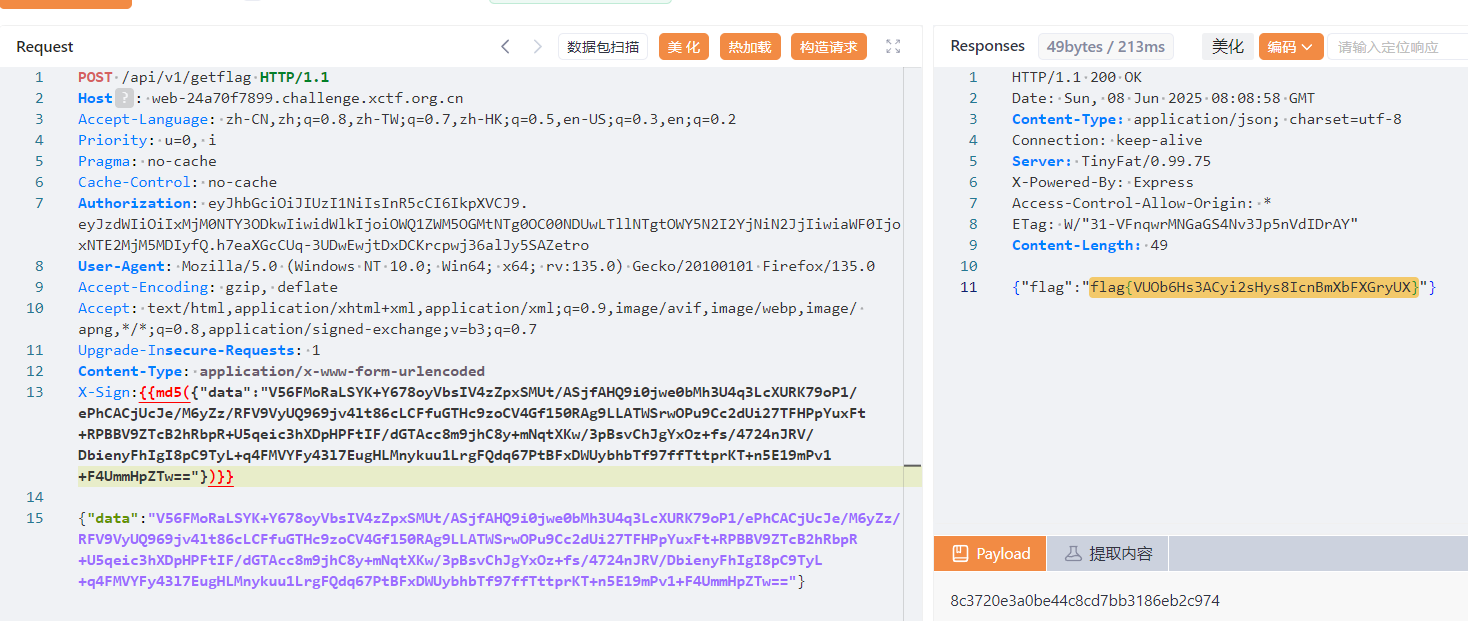Click the next request right-chevron arrow
The image size is (1468, 621).
537,46
